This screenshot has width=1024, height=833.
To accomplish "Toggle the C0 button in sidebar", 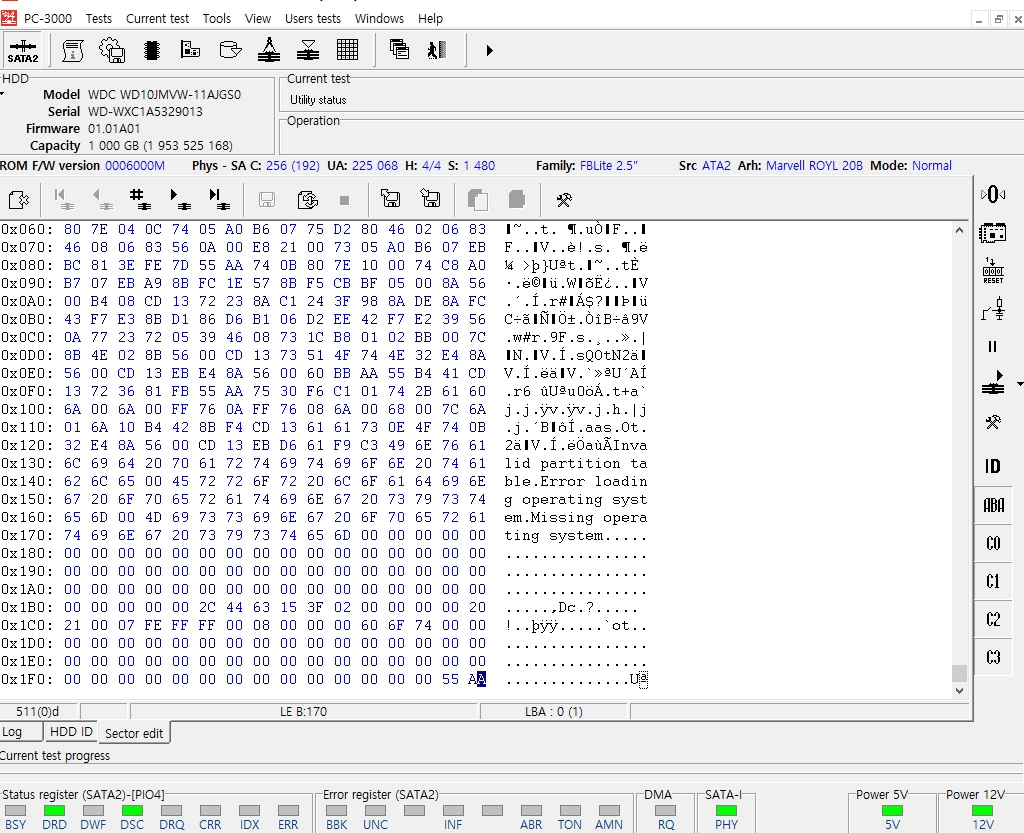I will pos(992,543).
